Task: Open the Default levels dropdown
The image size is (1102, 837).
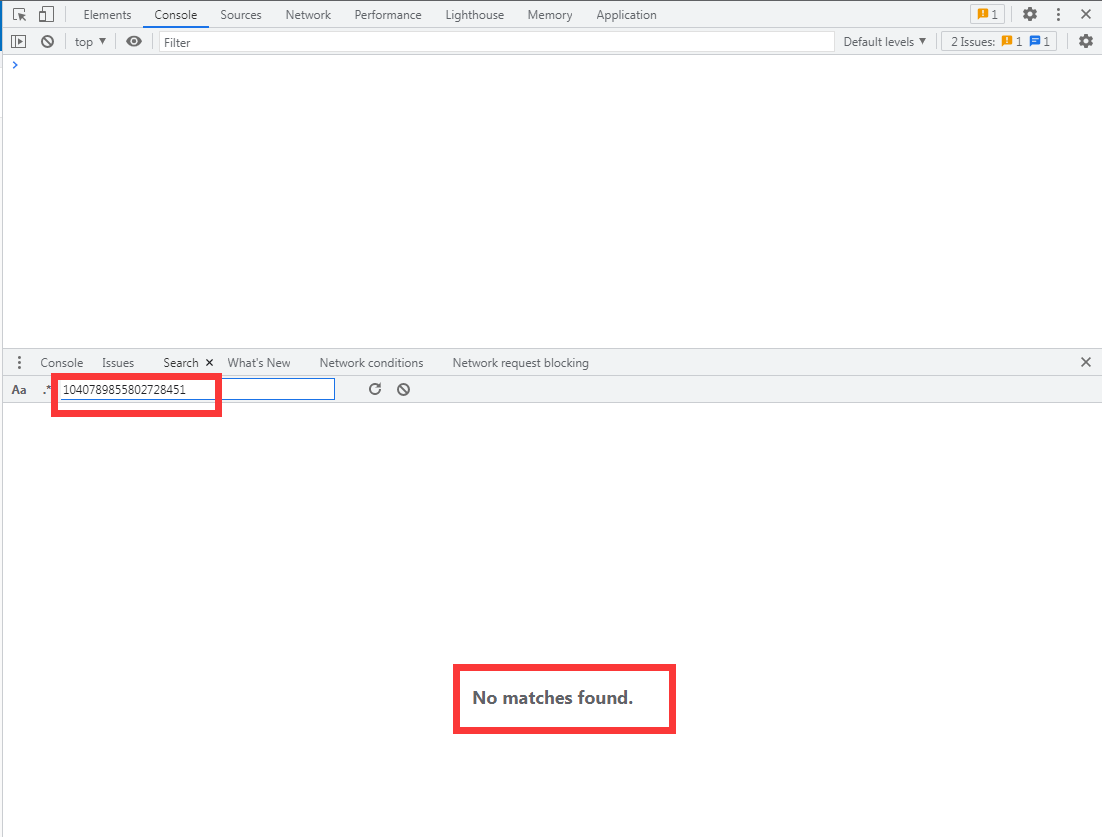Action: 885,42
